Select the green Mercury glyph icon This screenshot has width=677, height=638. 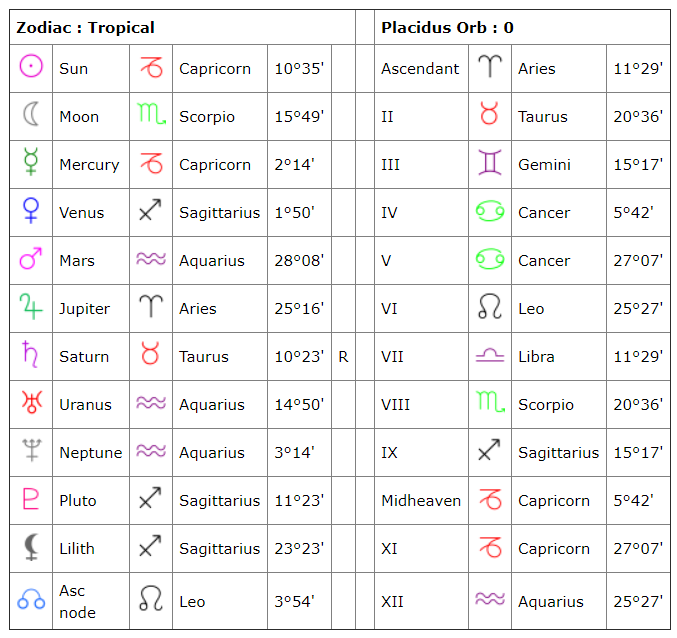[x=31, y=164]
